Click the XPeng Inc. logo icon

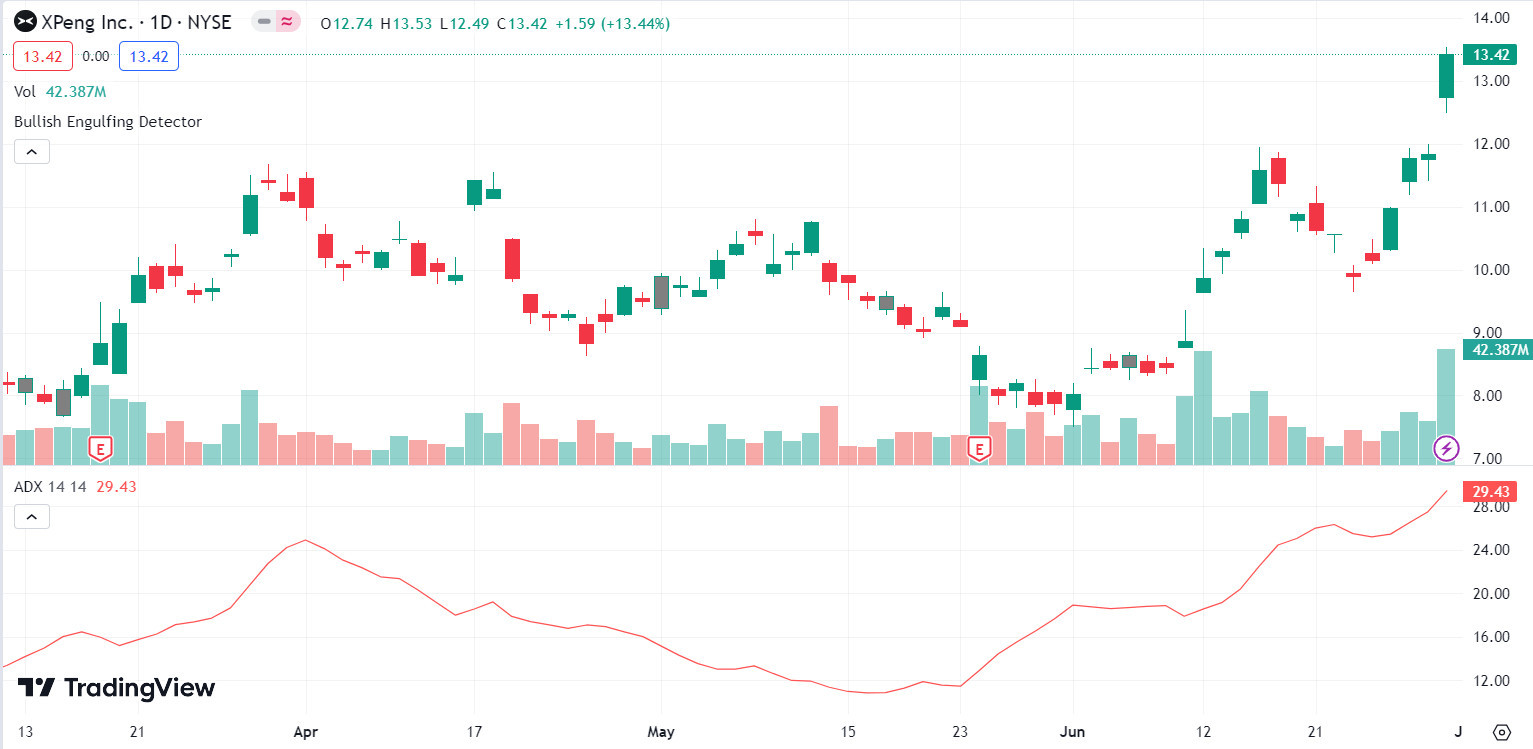25,22
